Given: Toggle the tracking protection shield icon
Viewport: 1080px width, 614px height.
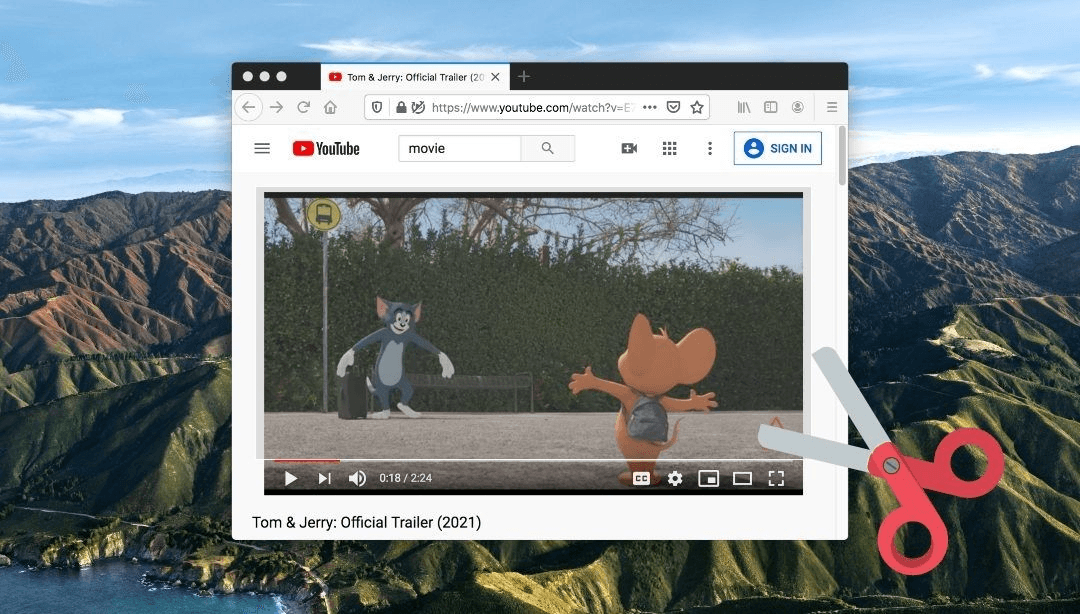Looking at the screenshot, I should pyautogui.click(x=375, y=107).
